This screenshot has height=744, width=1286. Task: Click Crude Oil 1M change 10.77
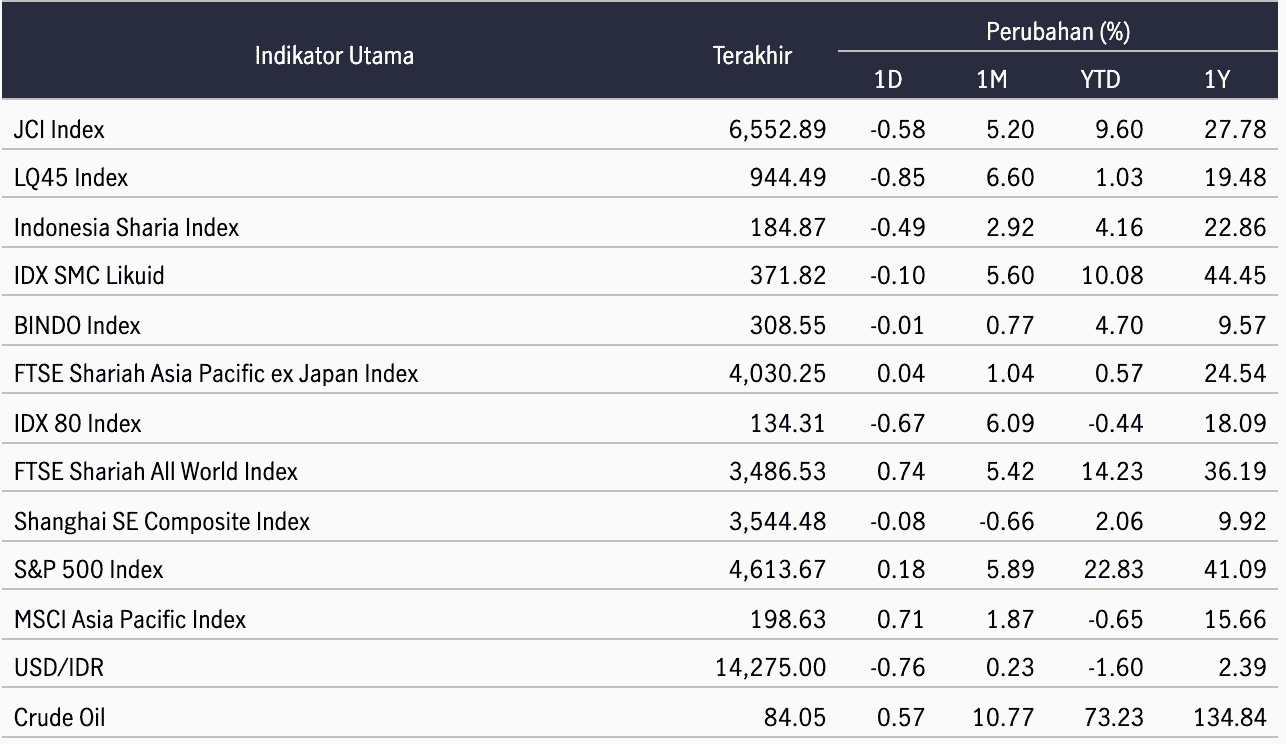pos(1005,717)
